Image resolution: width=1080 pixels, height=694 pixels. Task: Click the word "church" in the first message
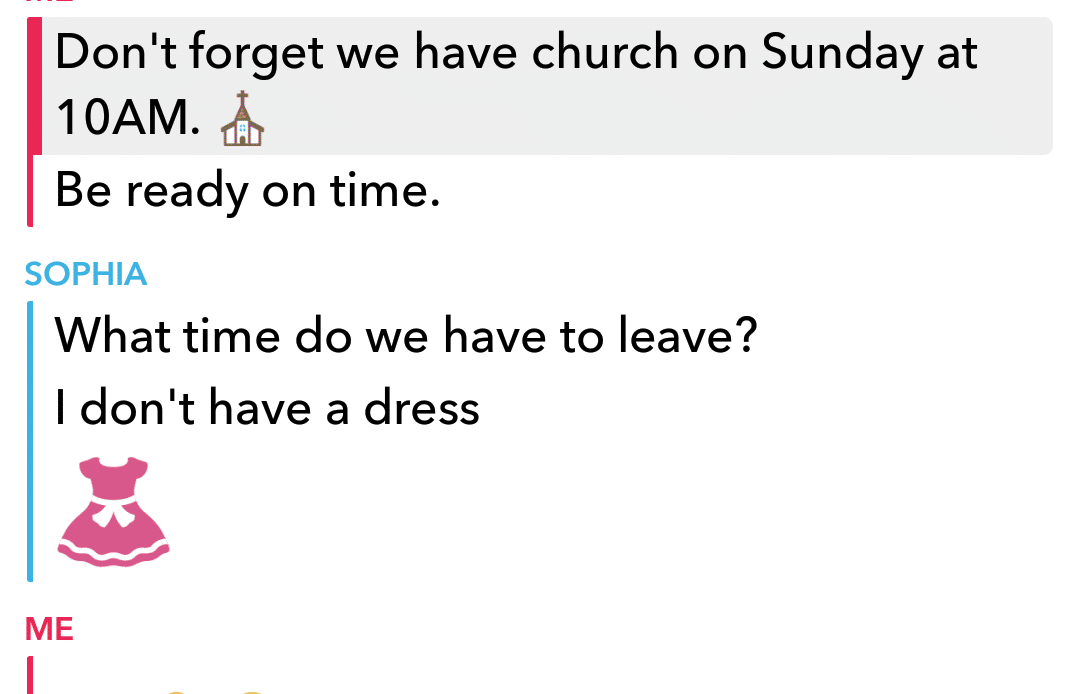coord(605,52)
